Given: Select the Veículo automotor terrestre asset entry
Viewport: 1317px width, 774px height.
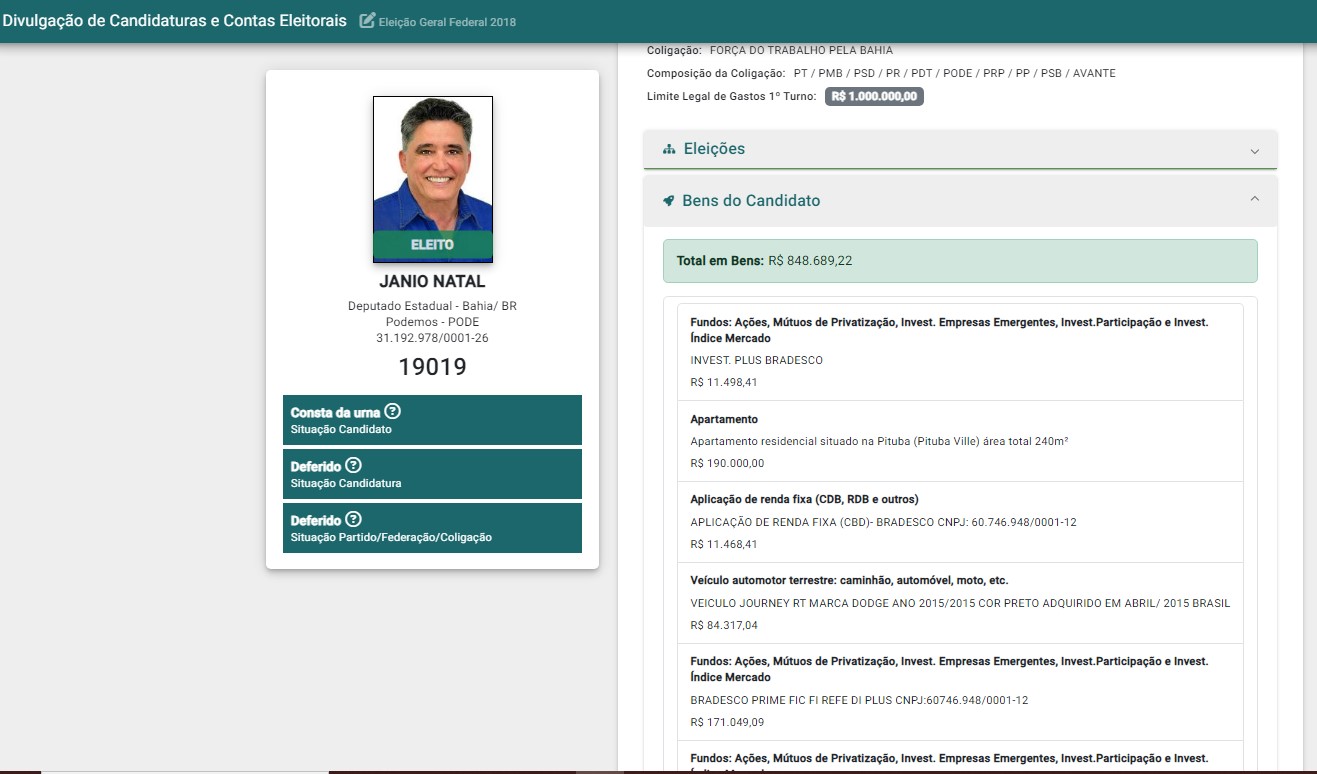Looking at the screenshot, I should tap(960, 603).
